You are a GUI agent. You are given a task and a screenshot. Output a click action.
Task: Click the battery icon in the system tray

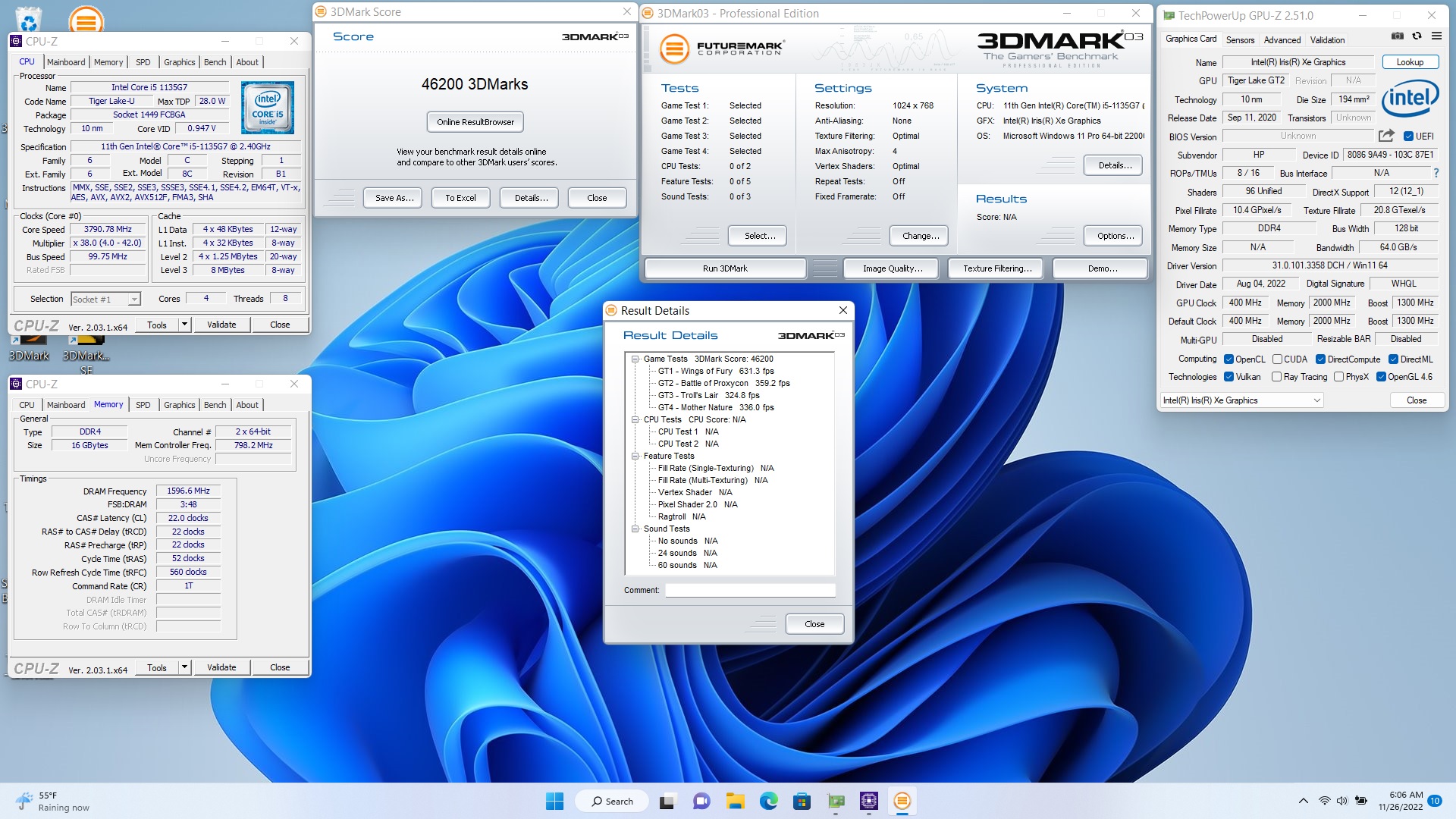coord(1361,801)
